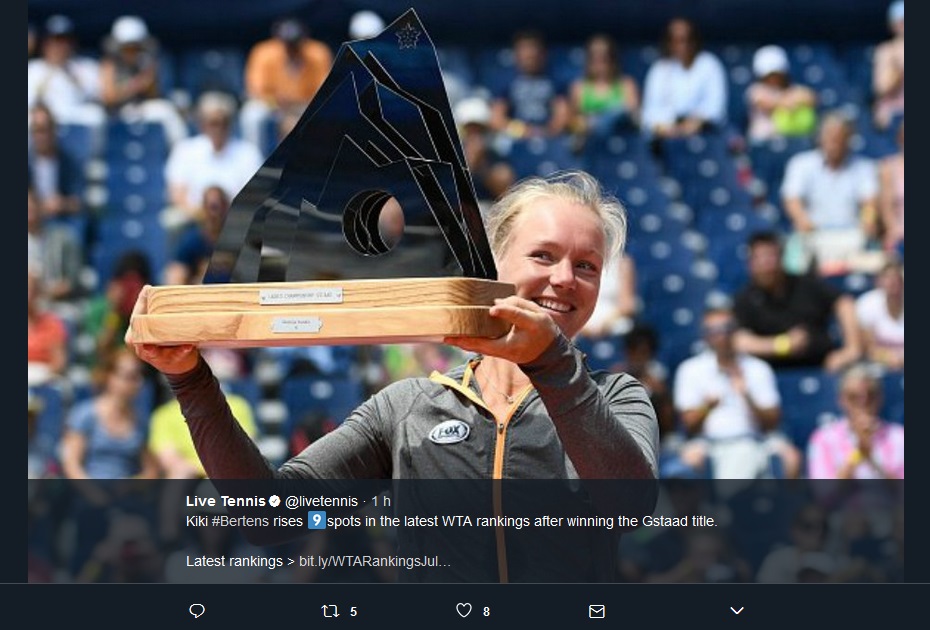Click the tweet text mentioning the Gstaad title
This screenshot has height=630, width=930.
[x=451, y=521]
